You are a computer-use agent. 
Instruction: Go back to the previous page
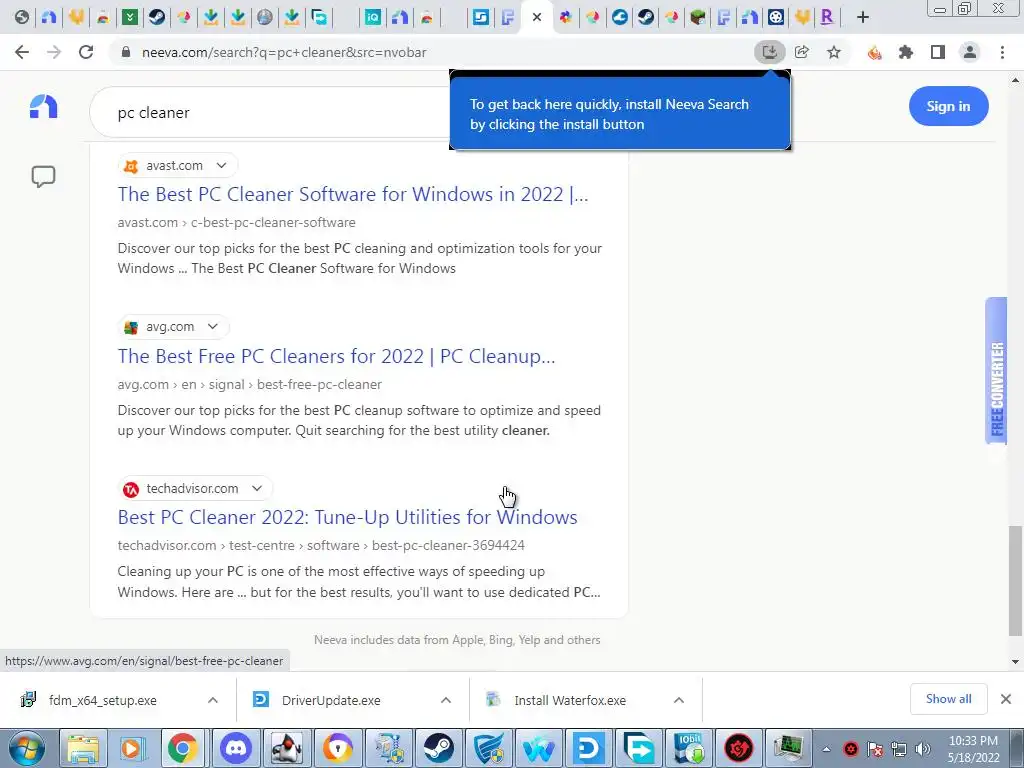22,52
